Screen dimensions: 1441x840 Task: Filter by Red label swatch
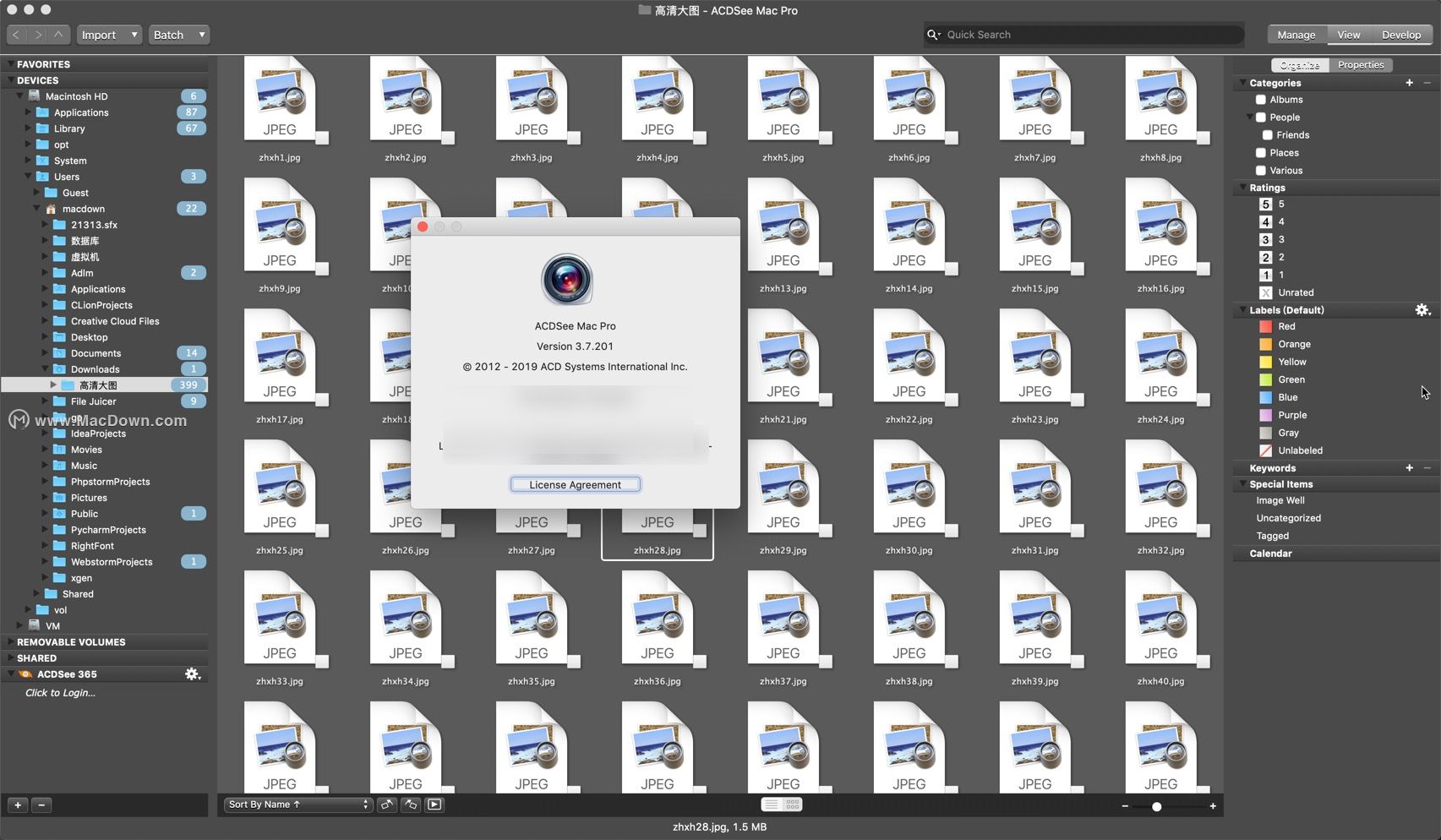point(1265,326)
